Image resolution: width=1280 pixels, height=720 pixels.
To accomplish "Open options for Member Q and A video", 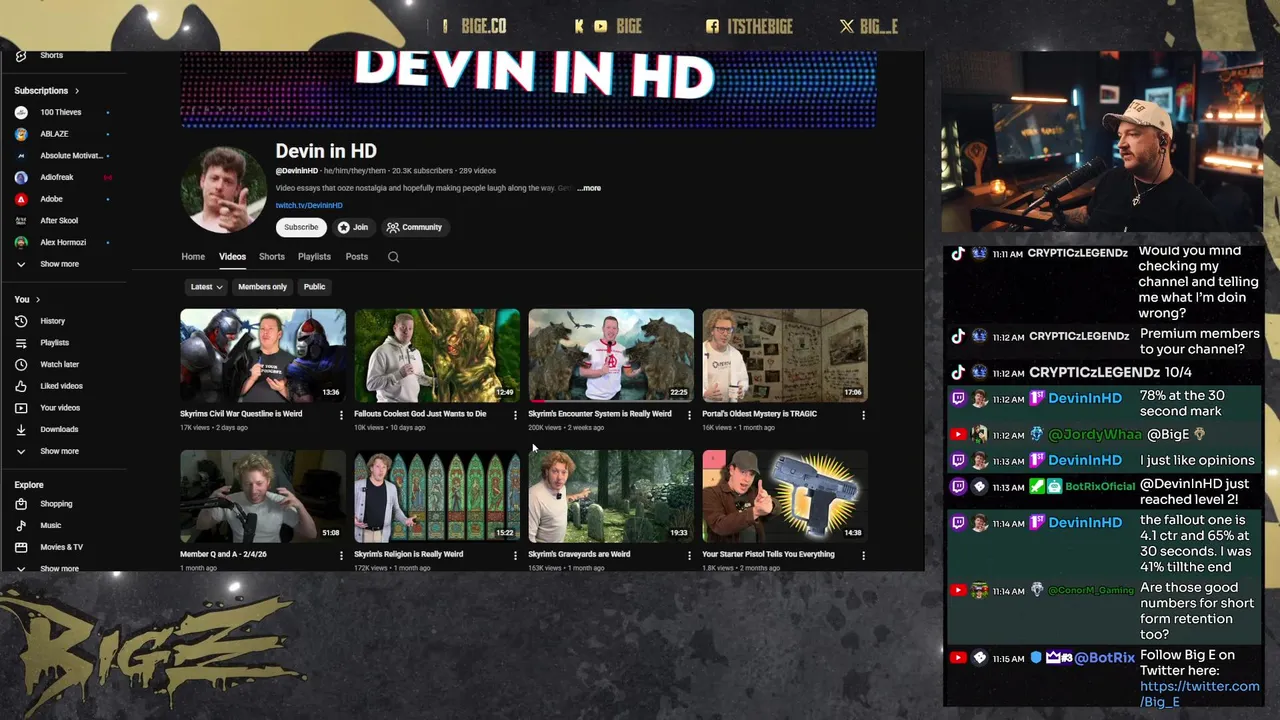I will pos(341,555).
